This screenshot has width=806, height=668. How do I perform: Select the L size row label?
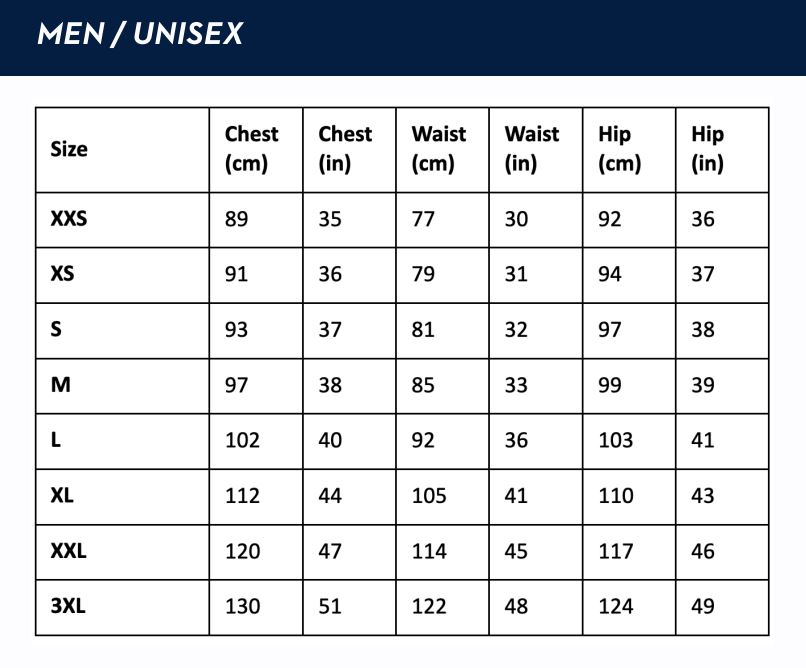[x=56, y=440]
